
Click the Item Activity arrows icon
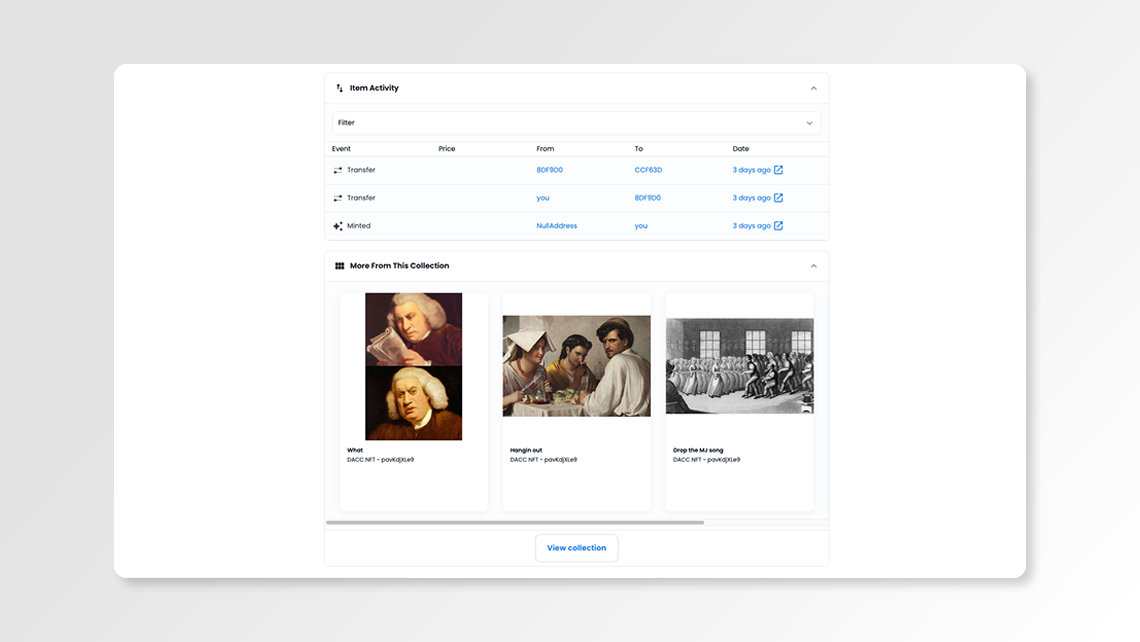coord(340,88)
